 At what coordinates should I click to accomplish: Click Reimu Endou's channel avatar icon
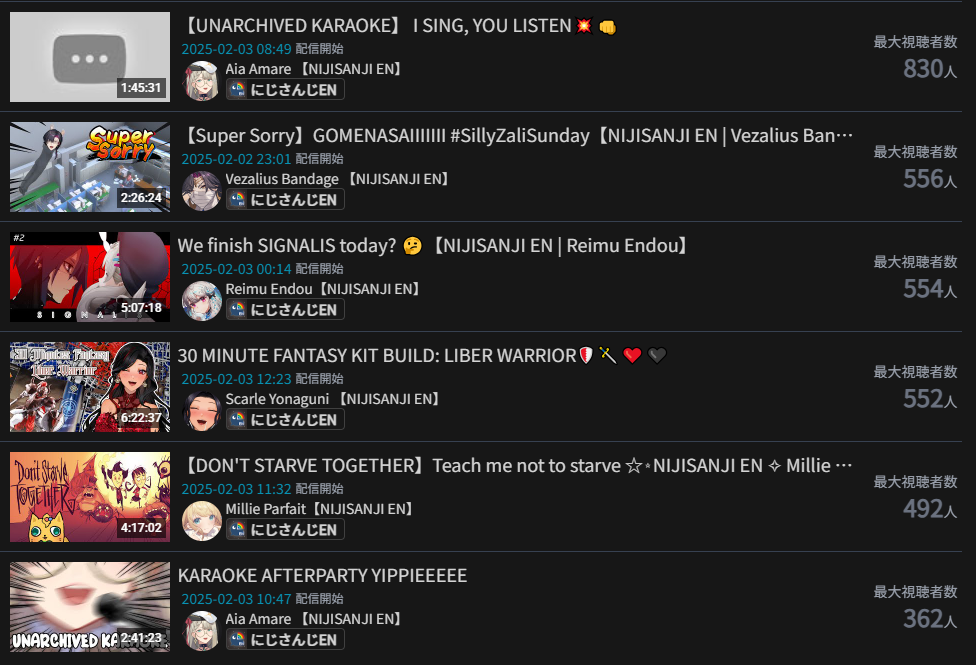(x=202, y=301)
